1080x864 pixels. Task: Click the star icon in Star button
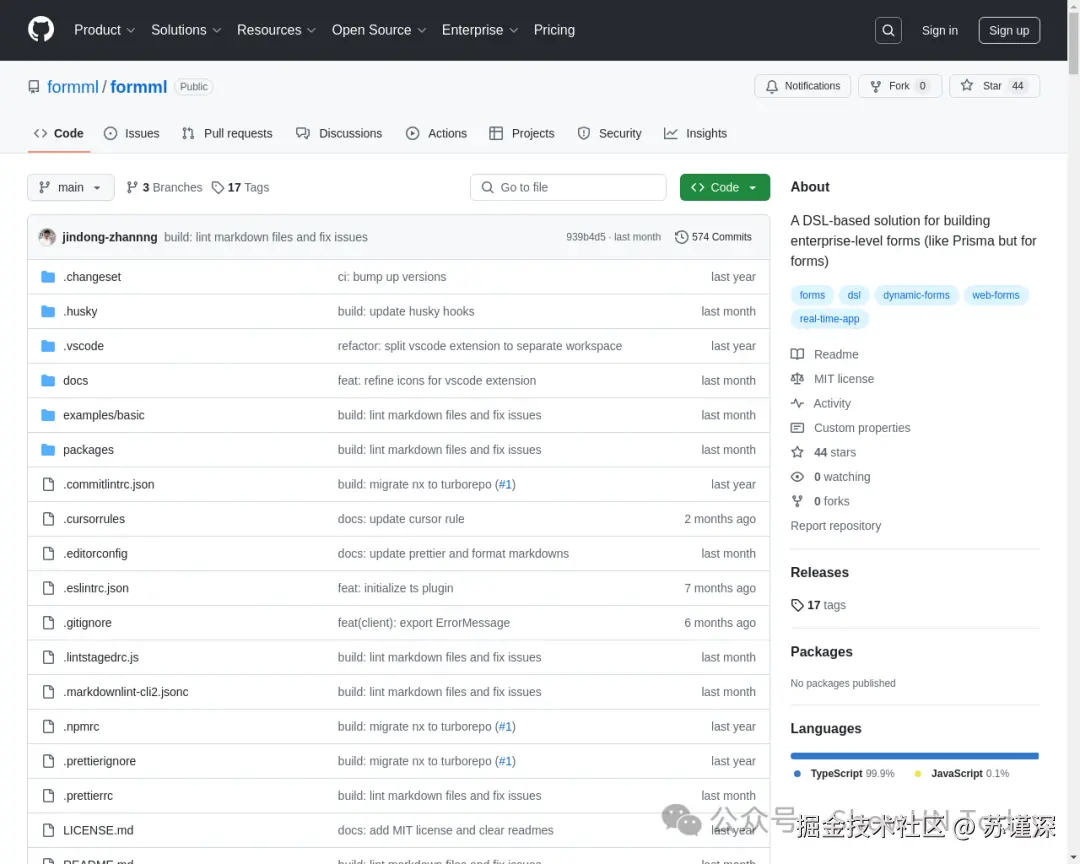pos(967,85)
